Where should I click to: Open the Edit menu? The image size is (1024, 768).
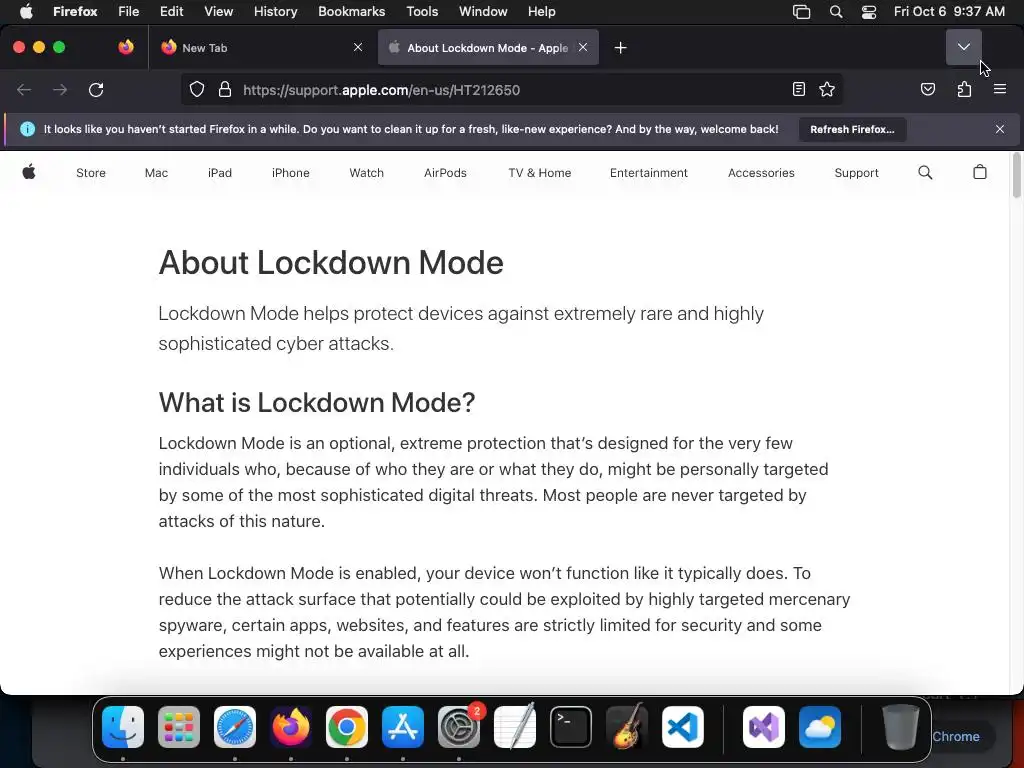pyautogui.click(x=172, y=12)
